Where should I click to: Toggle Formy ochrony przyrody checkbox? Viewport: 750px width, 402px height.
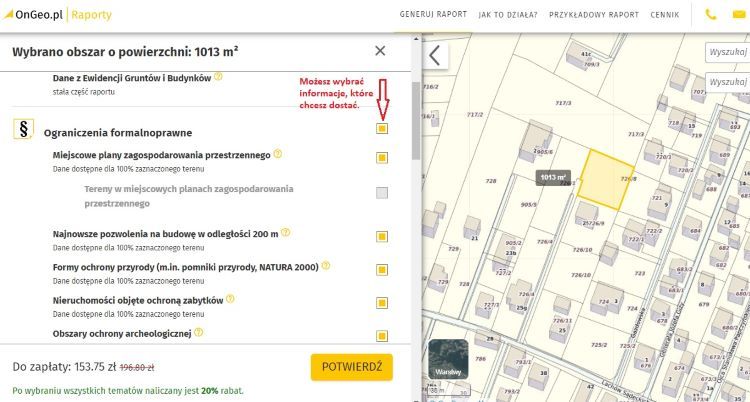click(x=382, y=270)
